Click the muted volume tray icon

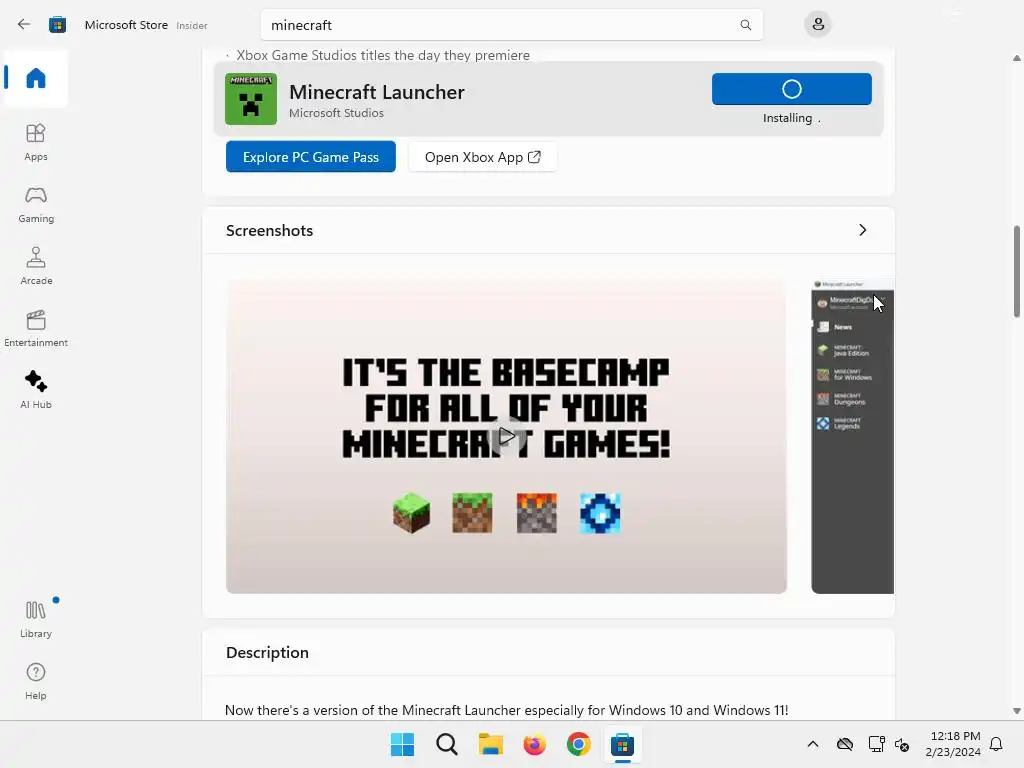point(902,744)
